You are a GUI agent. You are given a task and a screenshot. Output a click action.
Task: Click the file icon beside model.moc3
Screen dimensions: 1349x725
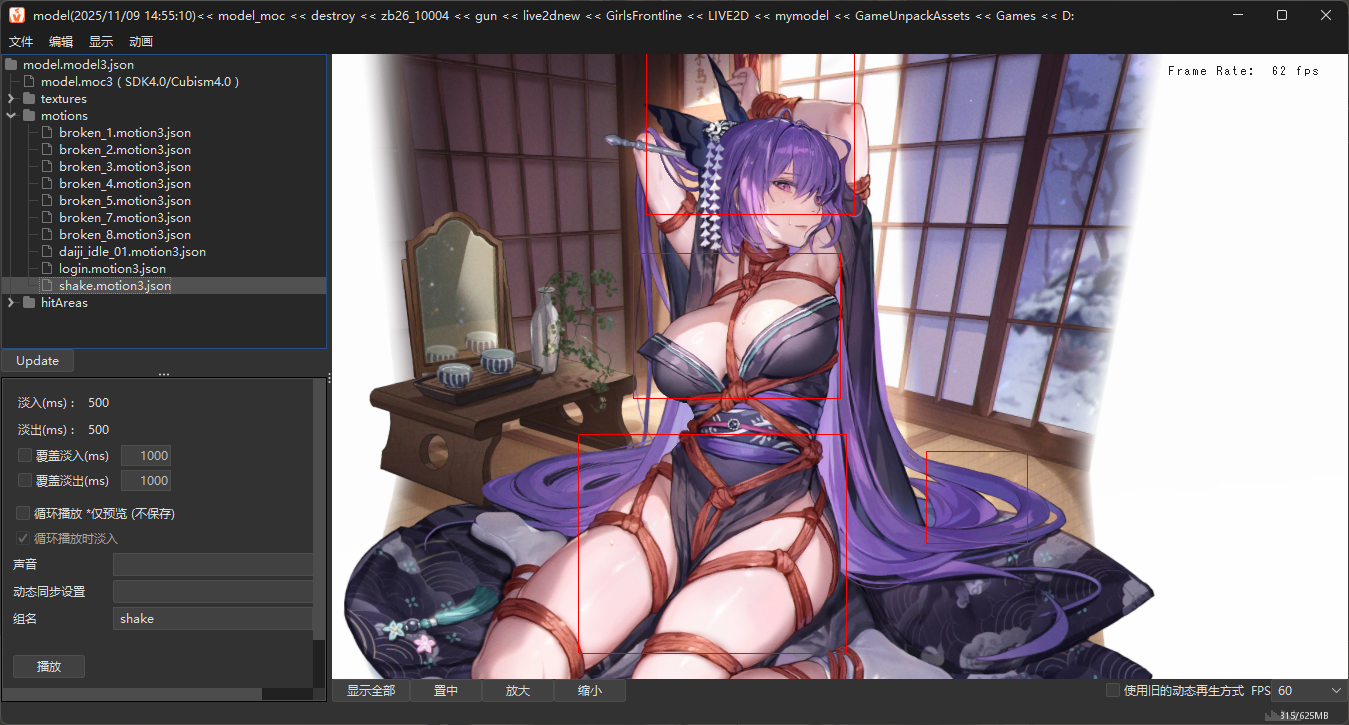29,81
